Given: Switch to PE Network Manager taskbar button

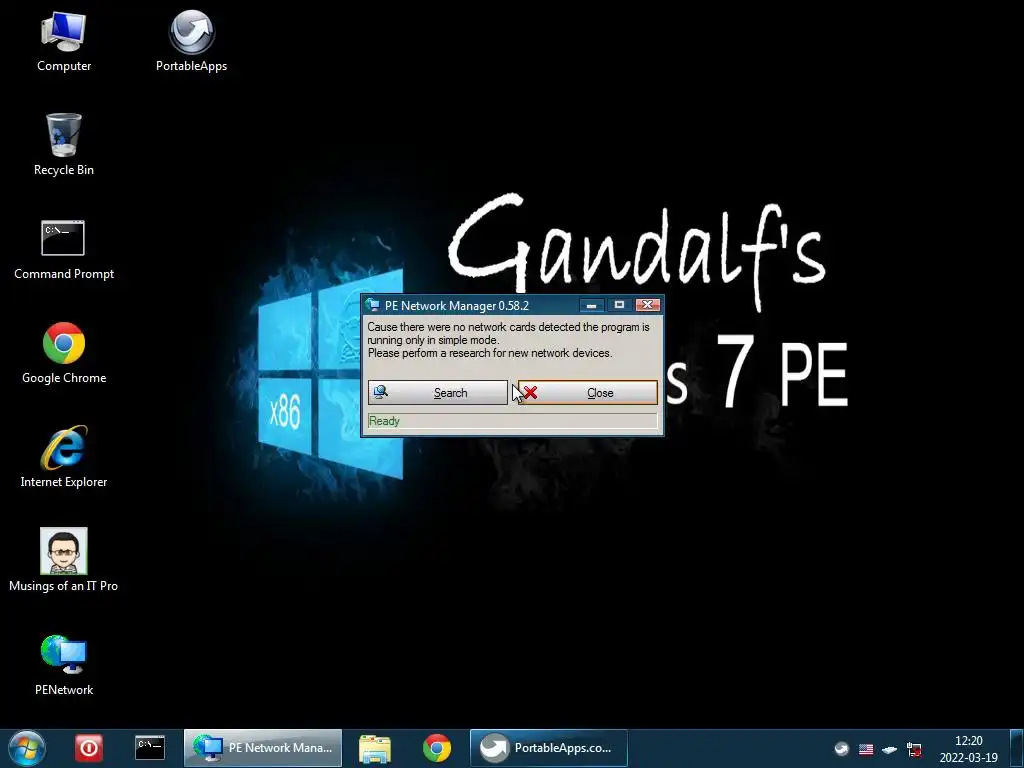Looking at the screenshot, I should click(263, 748).
